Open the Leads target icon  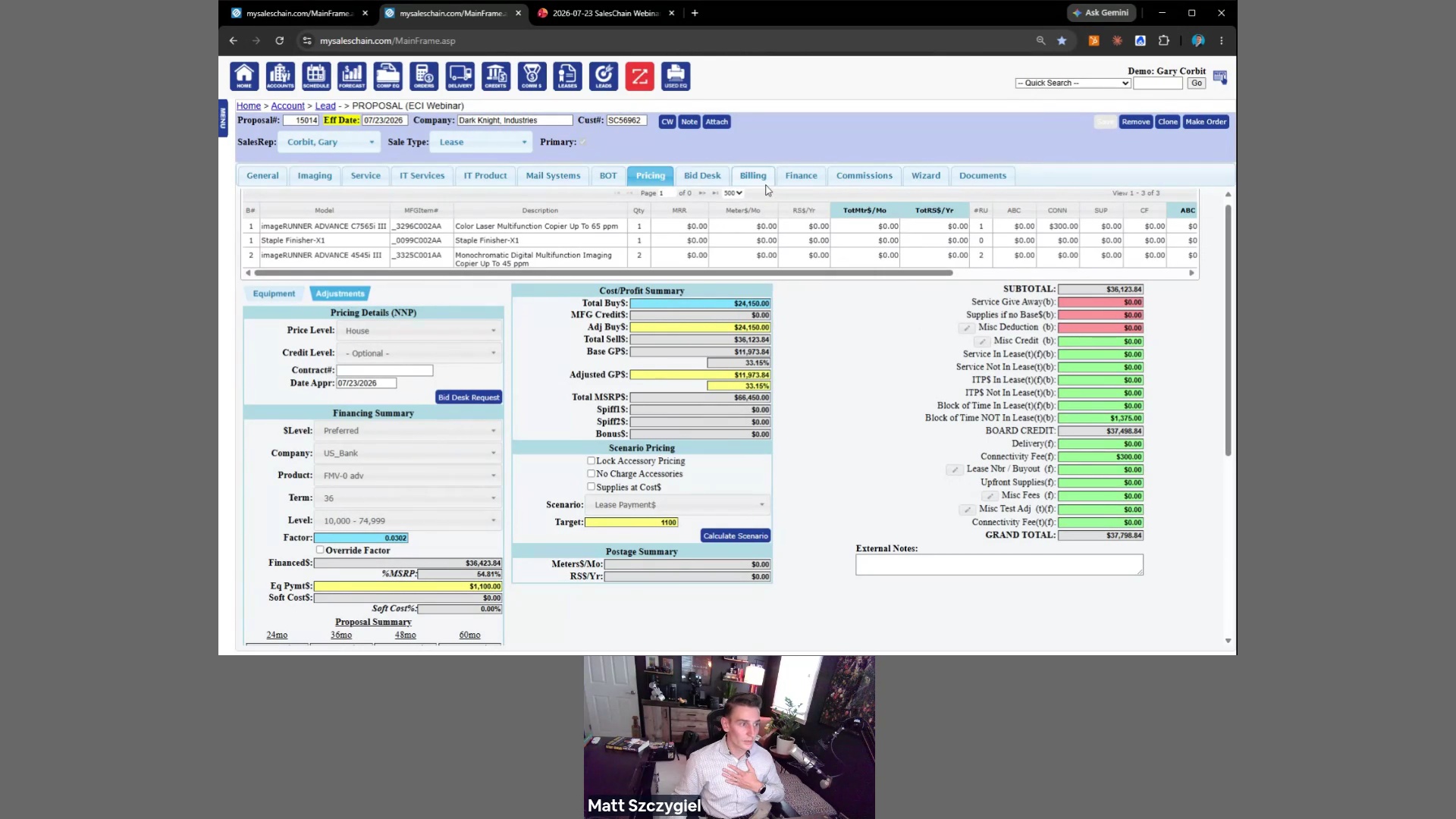(604, 76)
